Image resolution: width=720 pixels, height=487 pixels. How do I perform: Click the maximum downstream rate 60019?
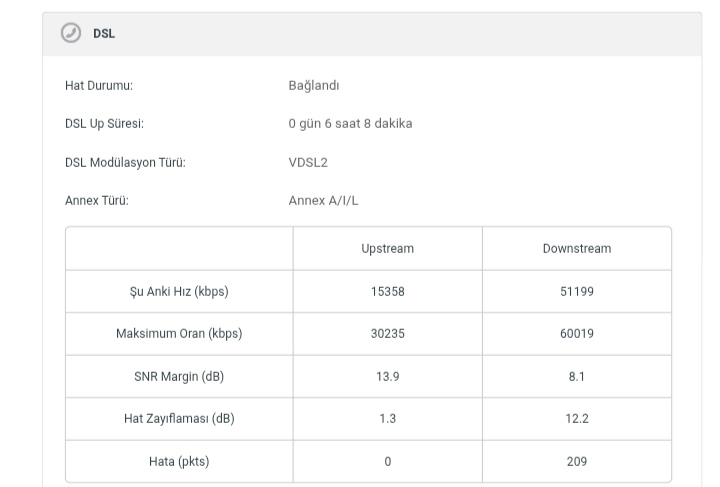click(576, 334)
